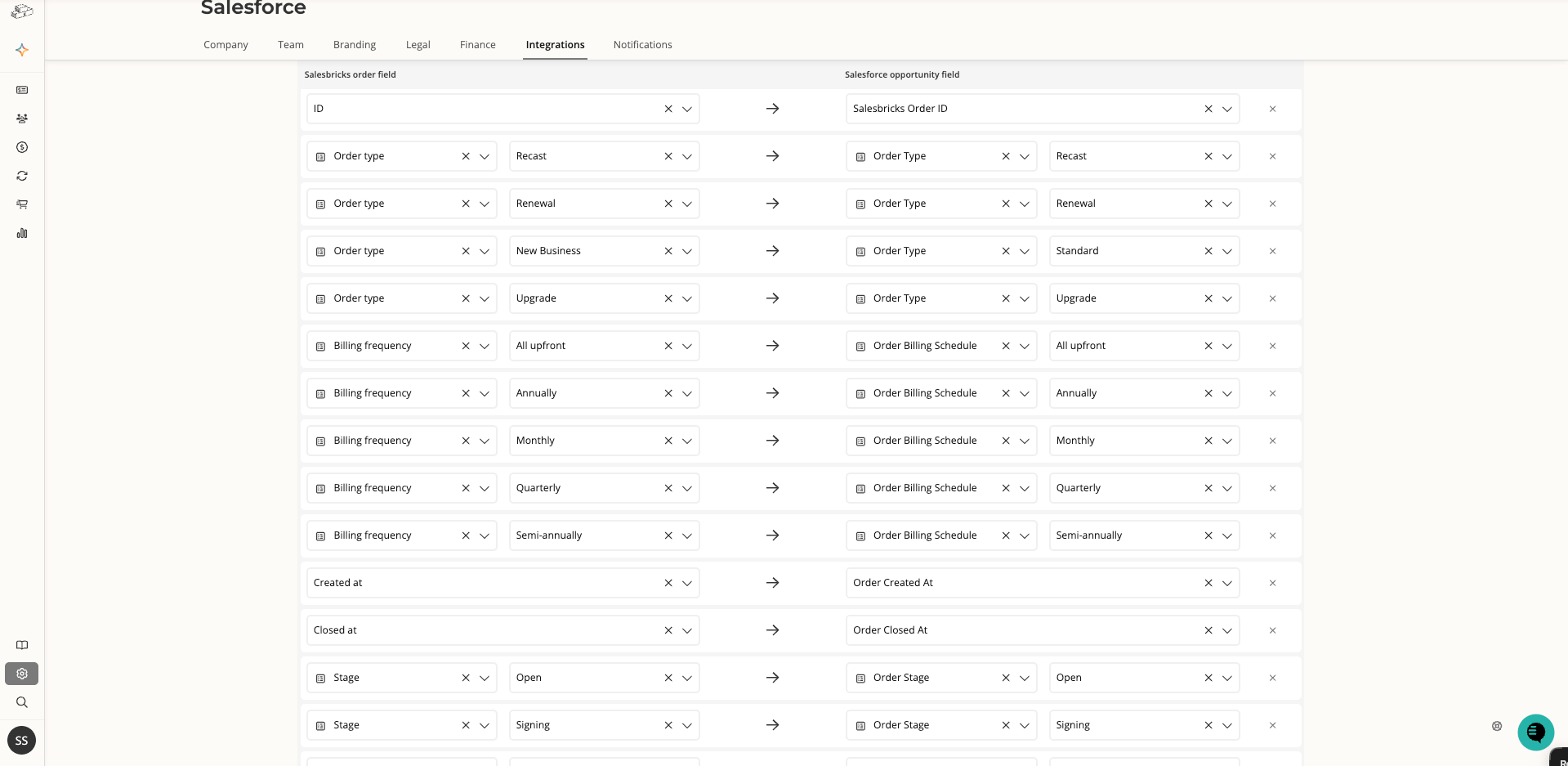1568x766 pixels.
Task: Go to the Branding tab
Action: click(x=355, y=45)
